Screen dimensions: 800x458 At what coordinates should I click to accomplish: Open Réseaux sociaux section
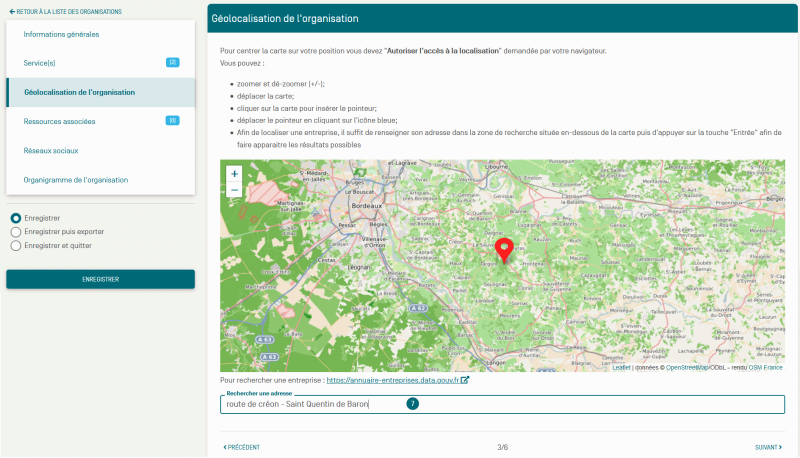51,151
